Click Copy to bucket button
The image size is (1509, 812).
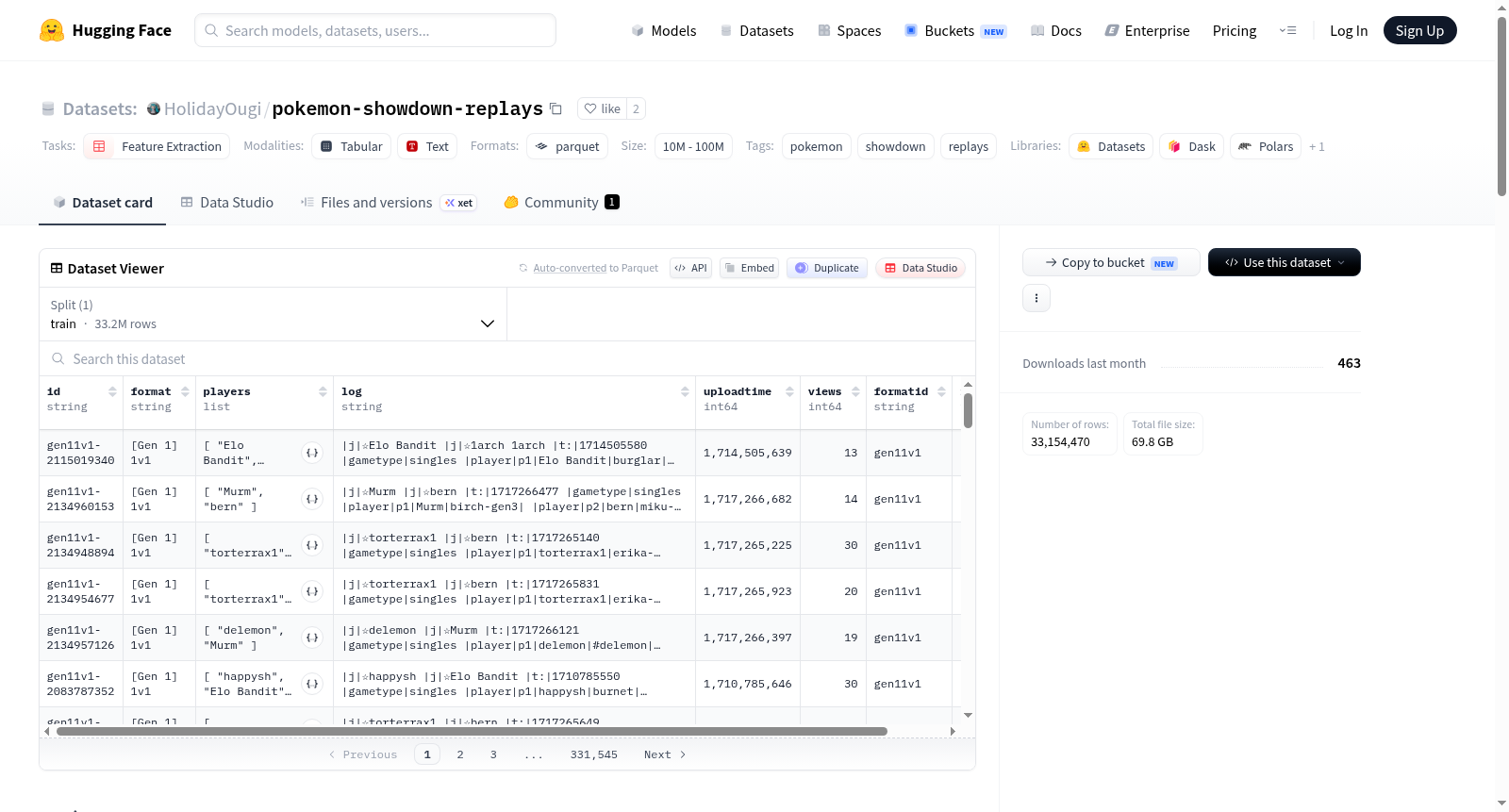point(1111,262)
